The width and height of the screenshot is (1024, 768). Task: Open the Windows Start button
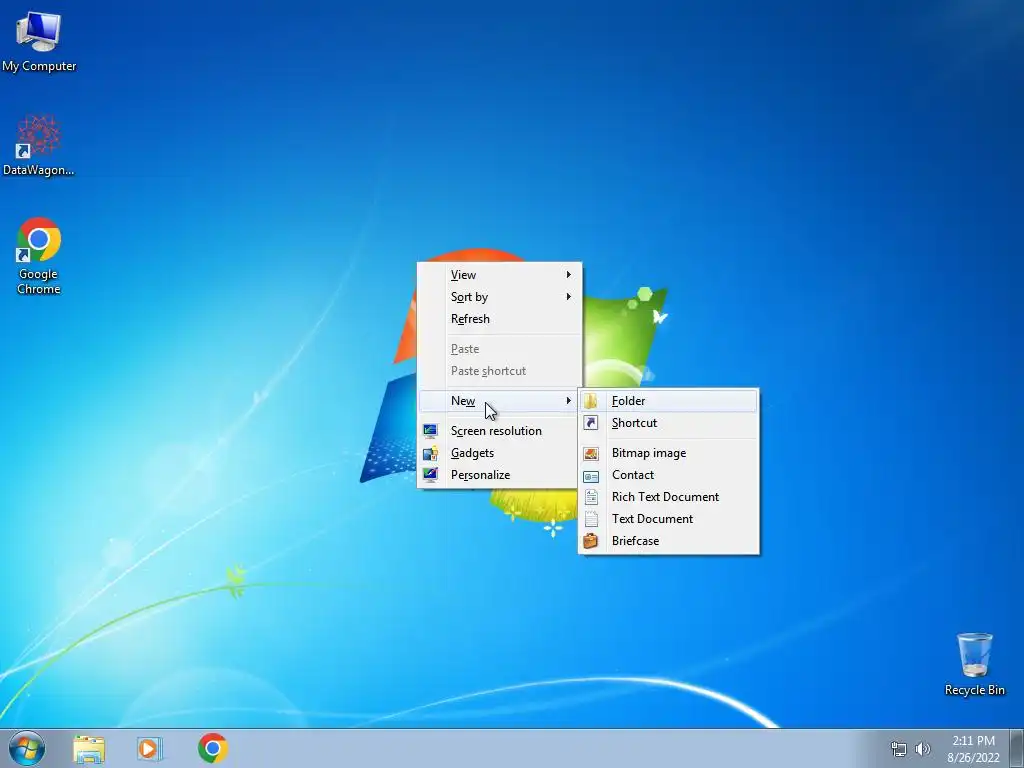[27, 748]
